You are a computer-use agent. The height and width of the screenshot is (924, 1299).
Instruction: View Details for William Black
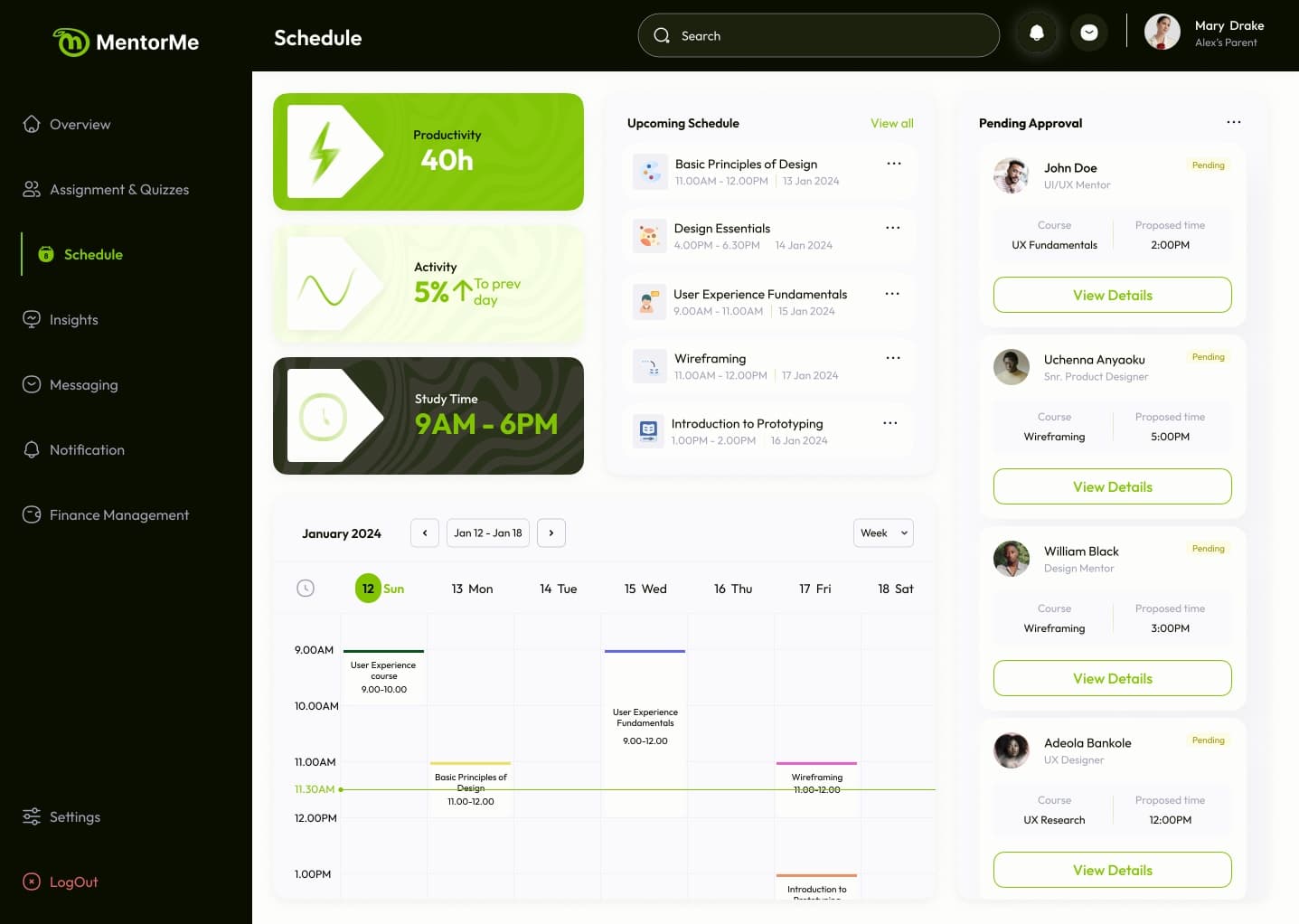[x=1112, y=678]
